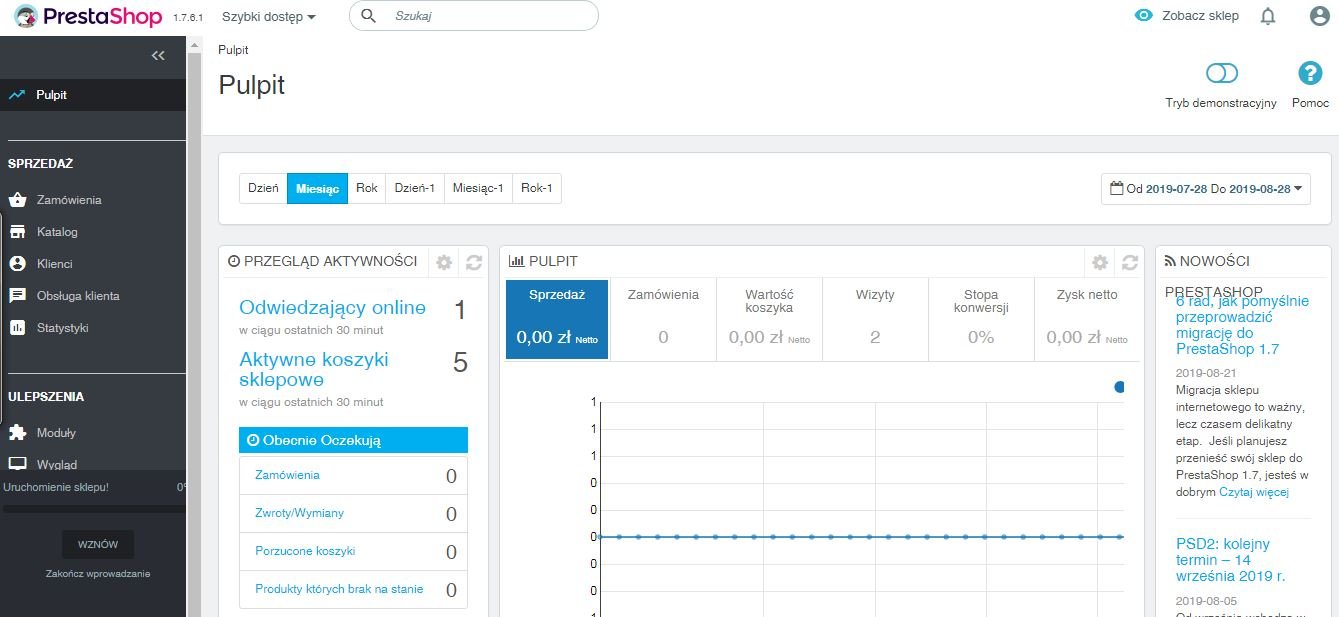Show the Wartość koszyka chart tile
1339x617 pixels.
pyautogui.click(x=769, y=319)
